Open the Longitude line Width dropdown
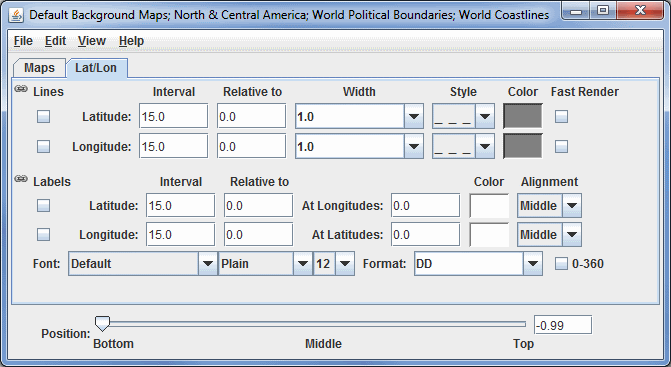The image size is (671, 367). point(413,146)
